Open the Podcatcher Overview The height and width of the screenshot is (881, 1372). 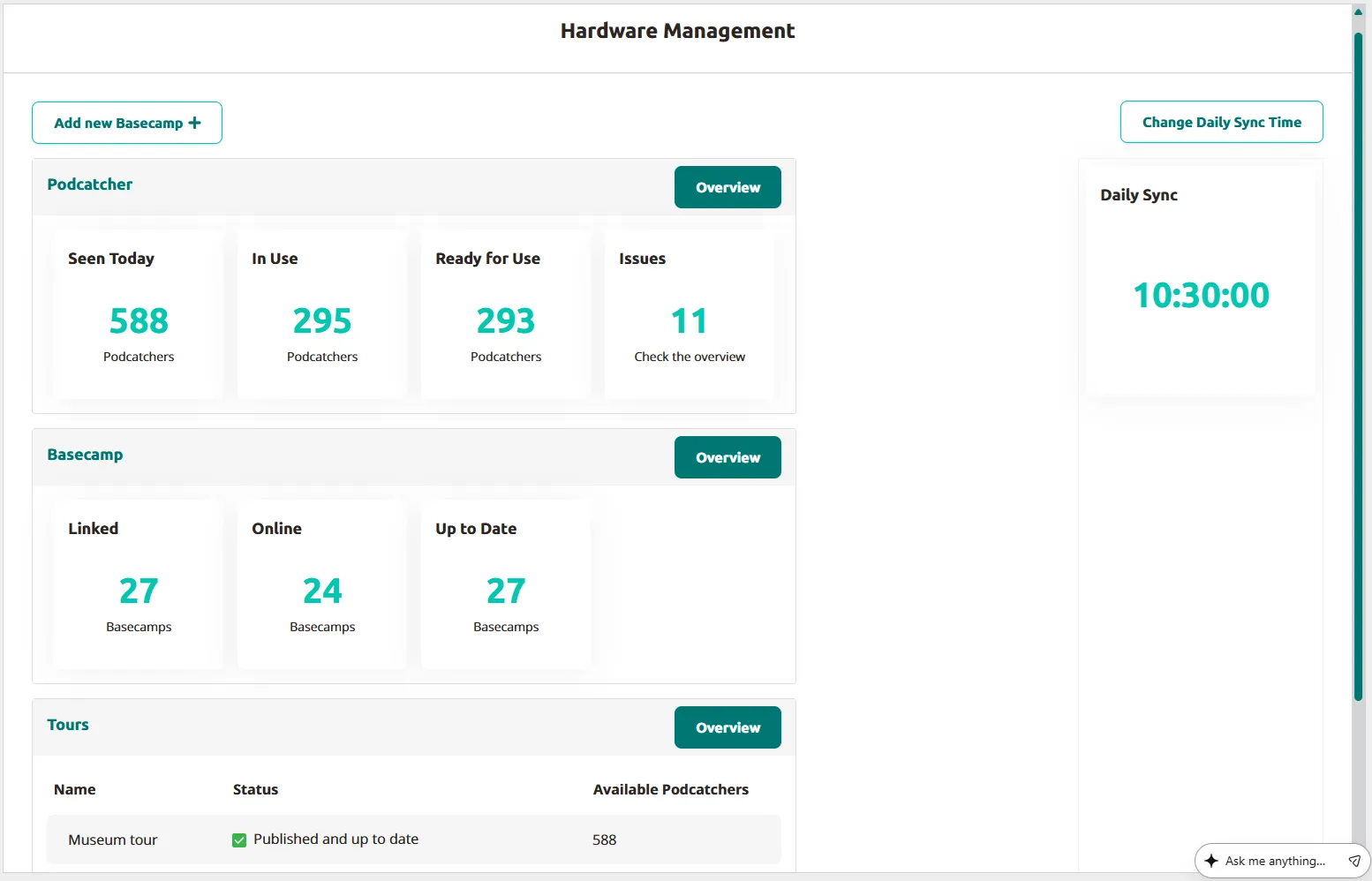(x=727, y=187)
